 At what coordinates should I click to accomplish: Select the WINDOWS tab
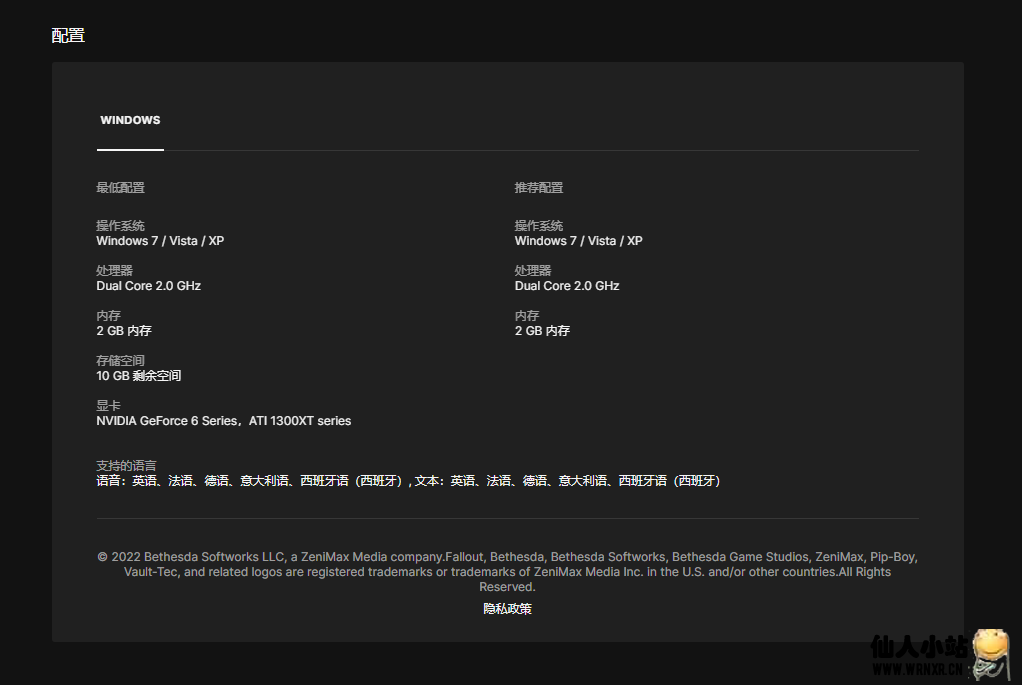(130, 120)
